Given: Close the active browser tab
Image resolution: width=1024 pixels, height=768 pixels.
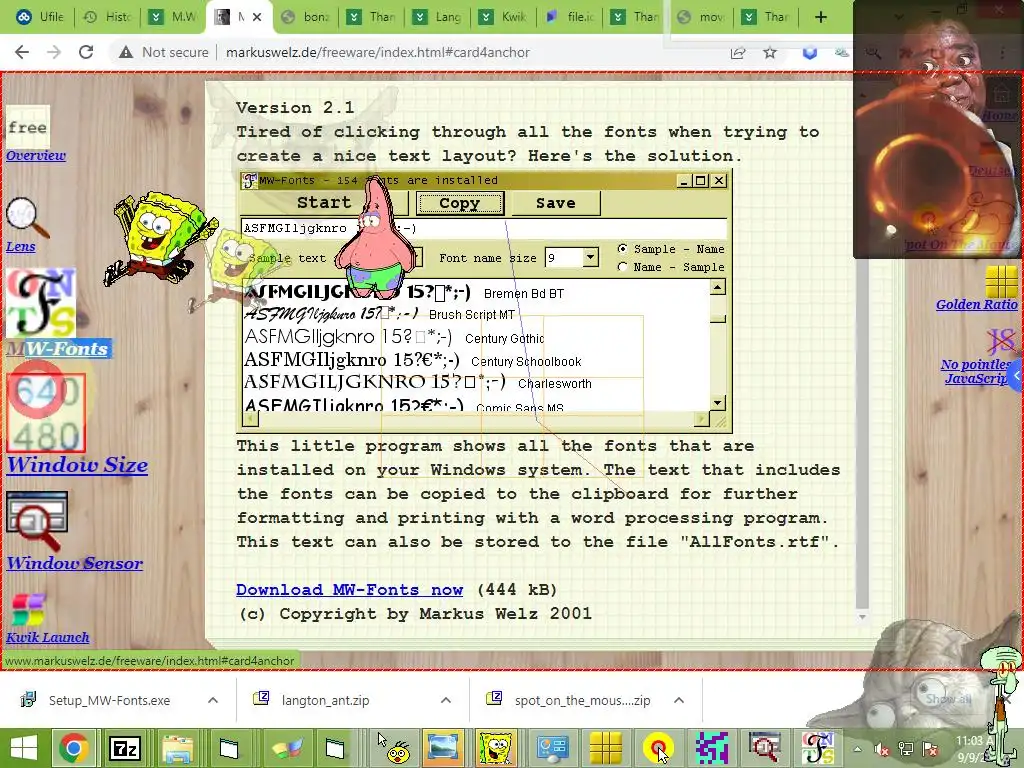Looking at the screenshot, I should click(x=257, y=17).
